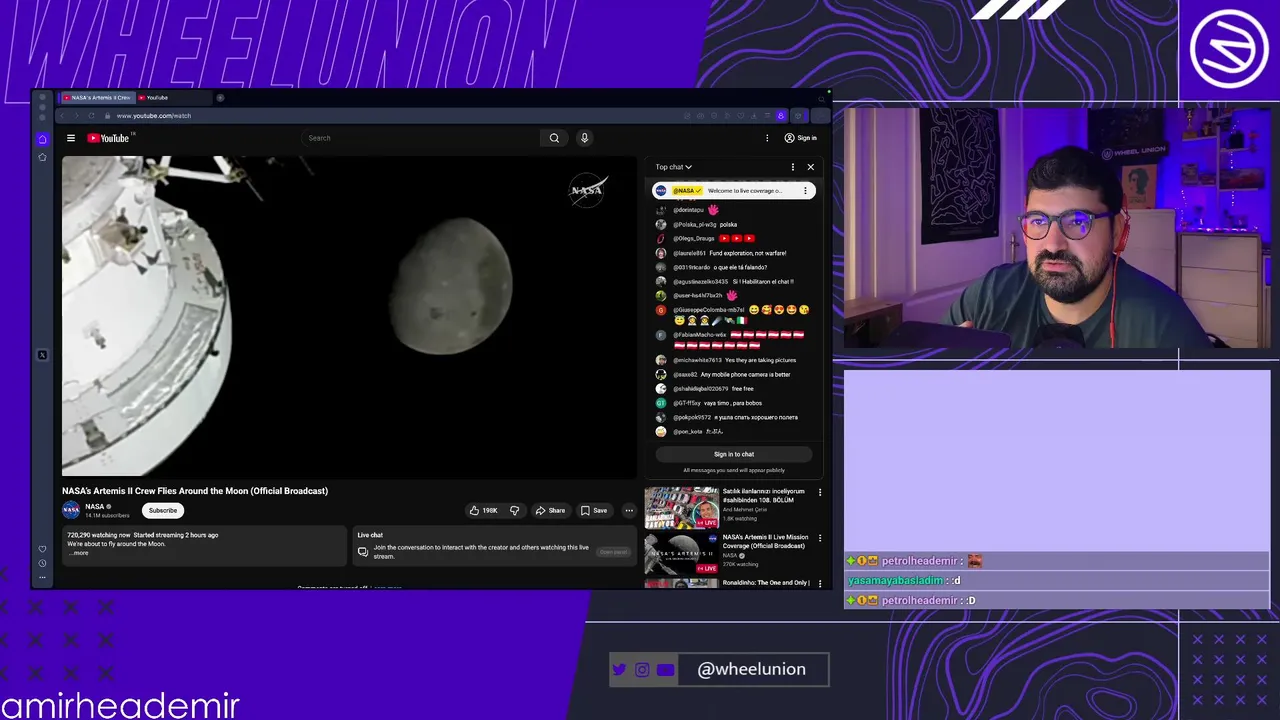Screen dimensions: 1280x720
Task: Click chat message from @laurele861 Fund exploration
Action: (x=730, y=253)
